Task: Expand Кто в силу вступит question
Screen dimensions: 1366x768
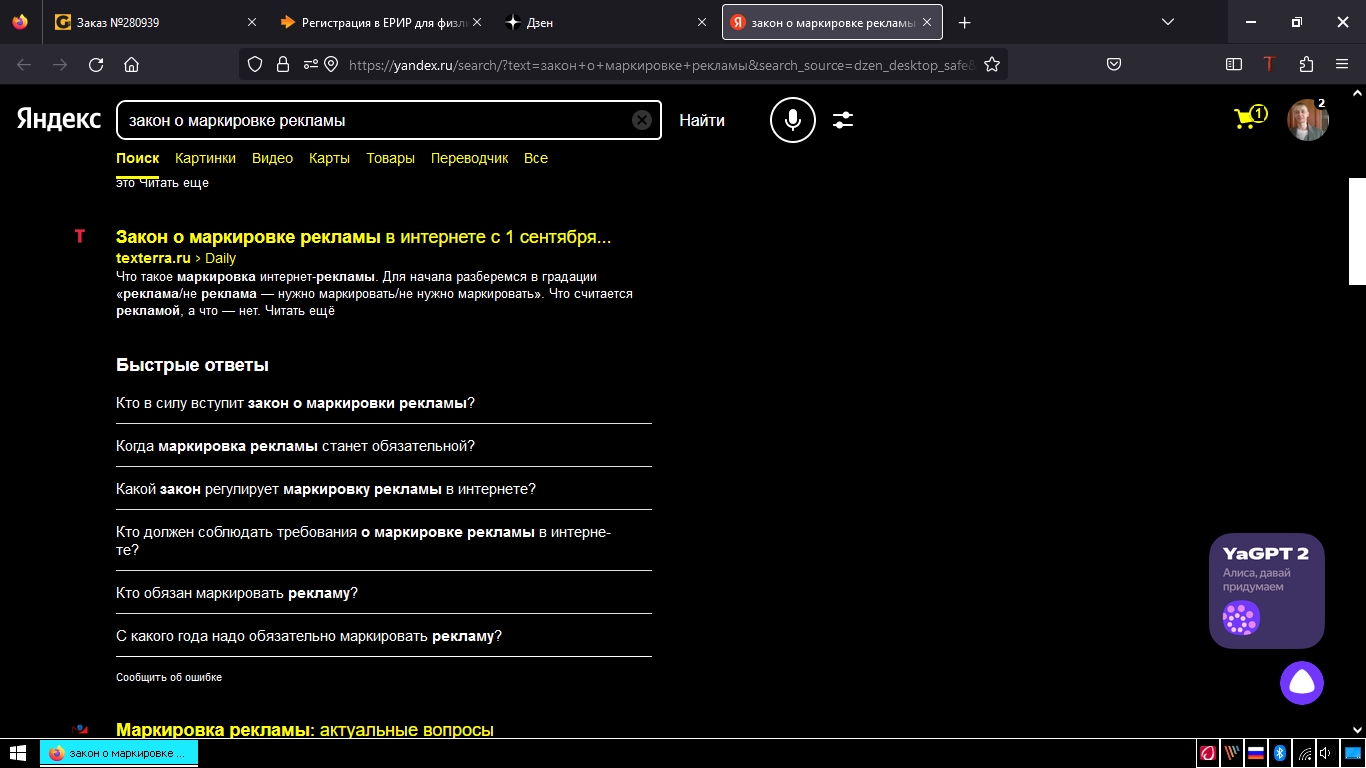Action: click(x=383, y=403)
